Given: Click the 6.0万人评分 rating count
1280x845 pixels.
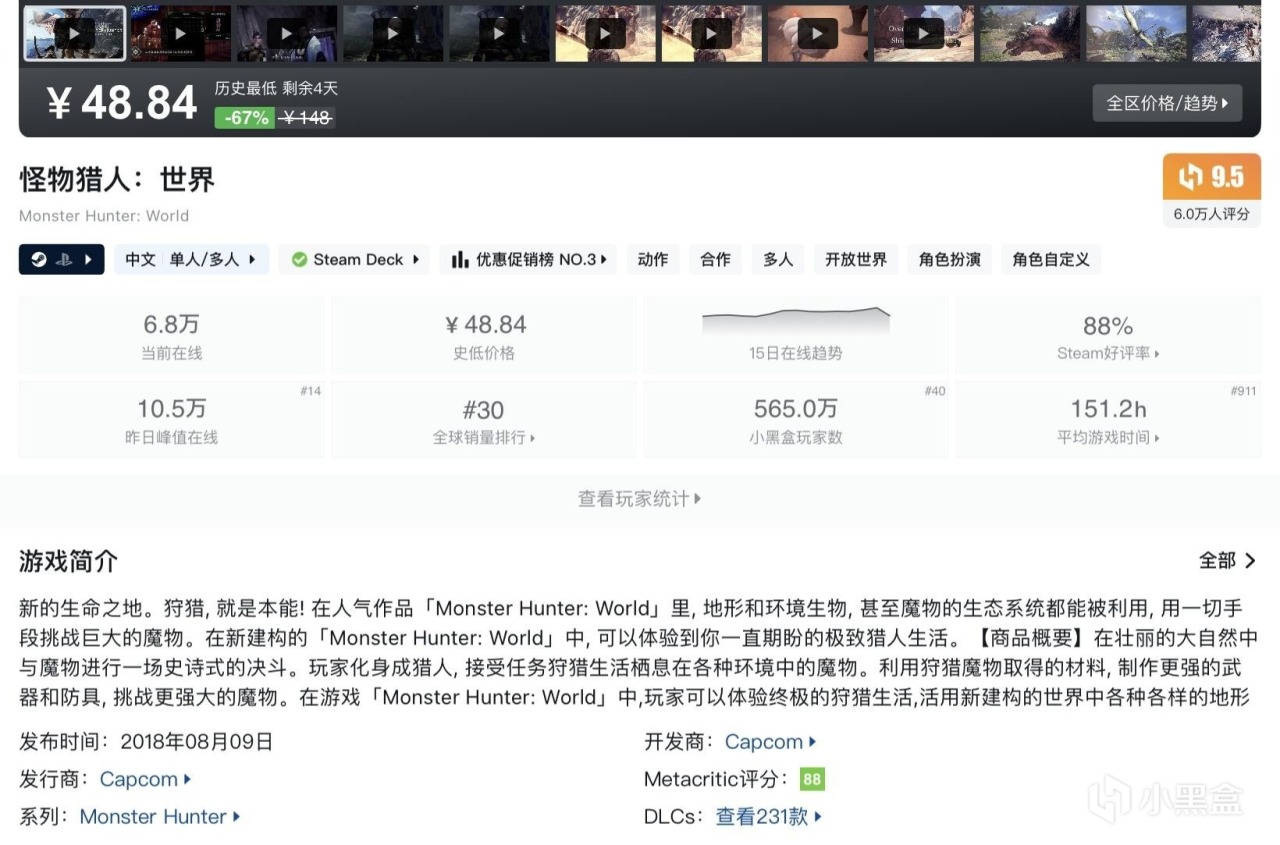Looking at the screenshot, I should tap(1212, 213).
